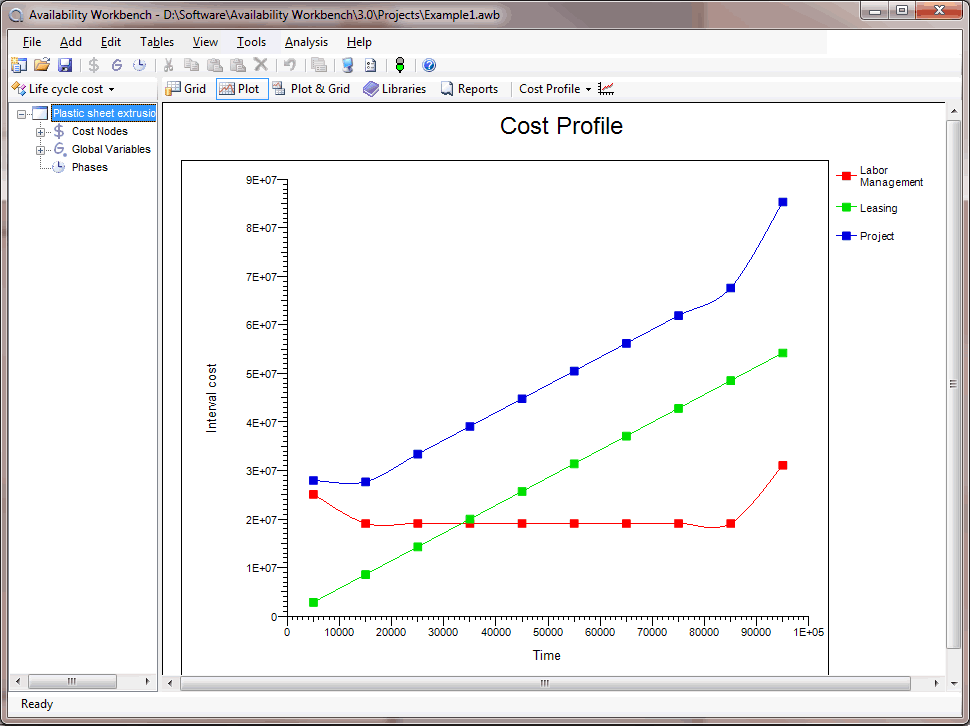
Task: Click the Save toolbar icon
Action: 65,64
